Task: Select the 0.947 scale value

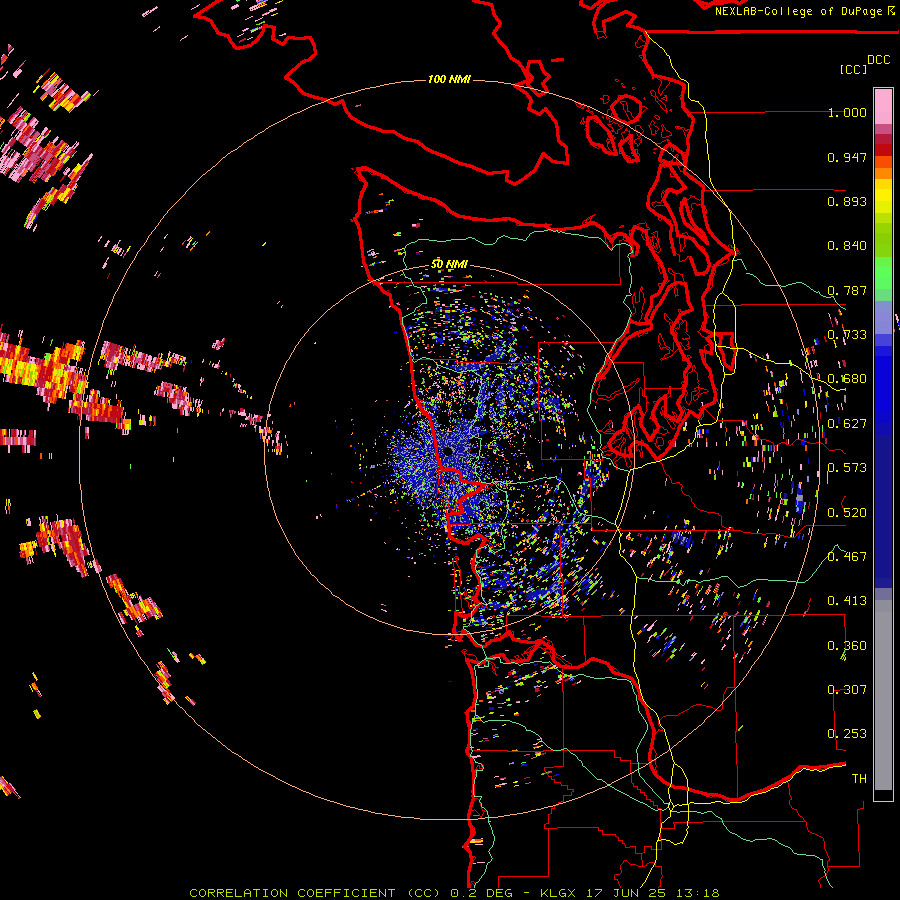Action: 847,157
